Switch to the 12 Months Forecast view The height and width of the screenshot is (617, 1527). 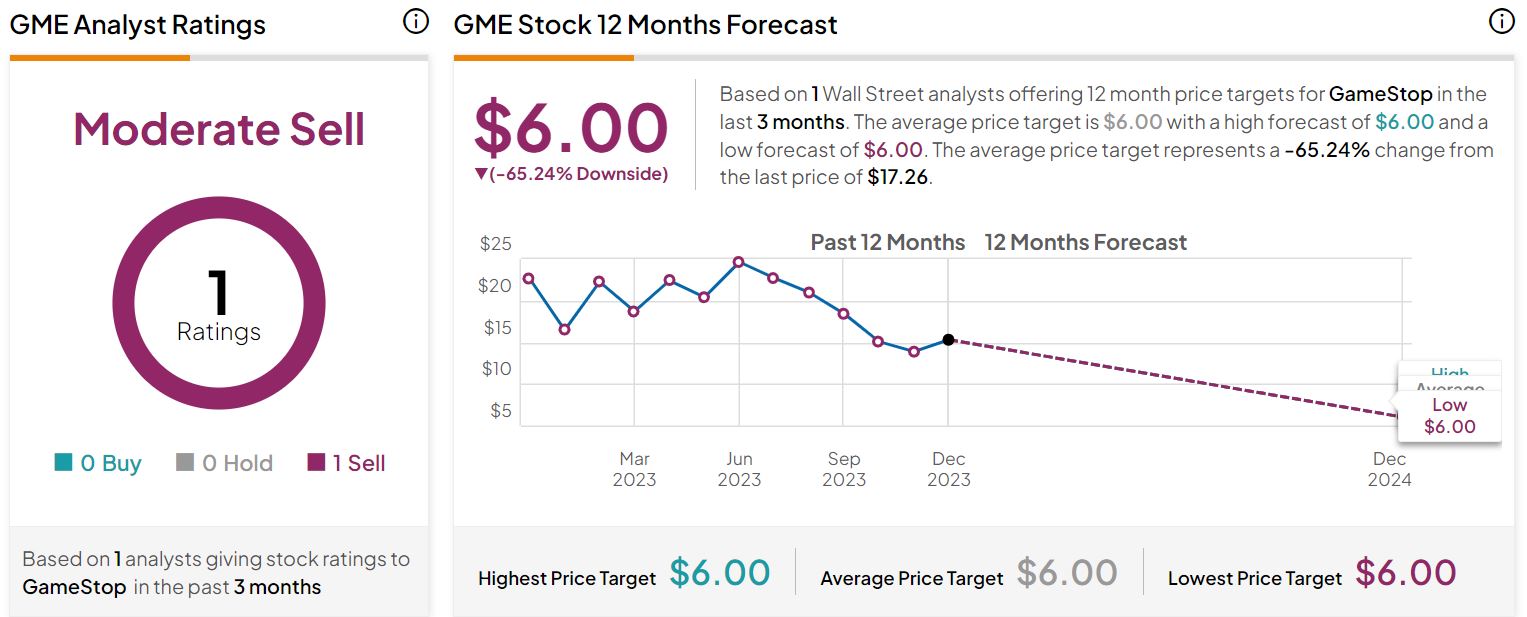click(1085, 242)
